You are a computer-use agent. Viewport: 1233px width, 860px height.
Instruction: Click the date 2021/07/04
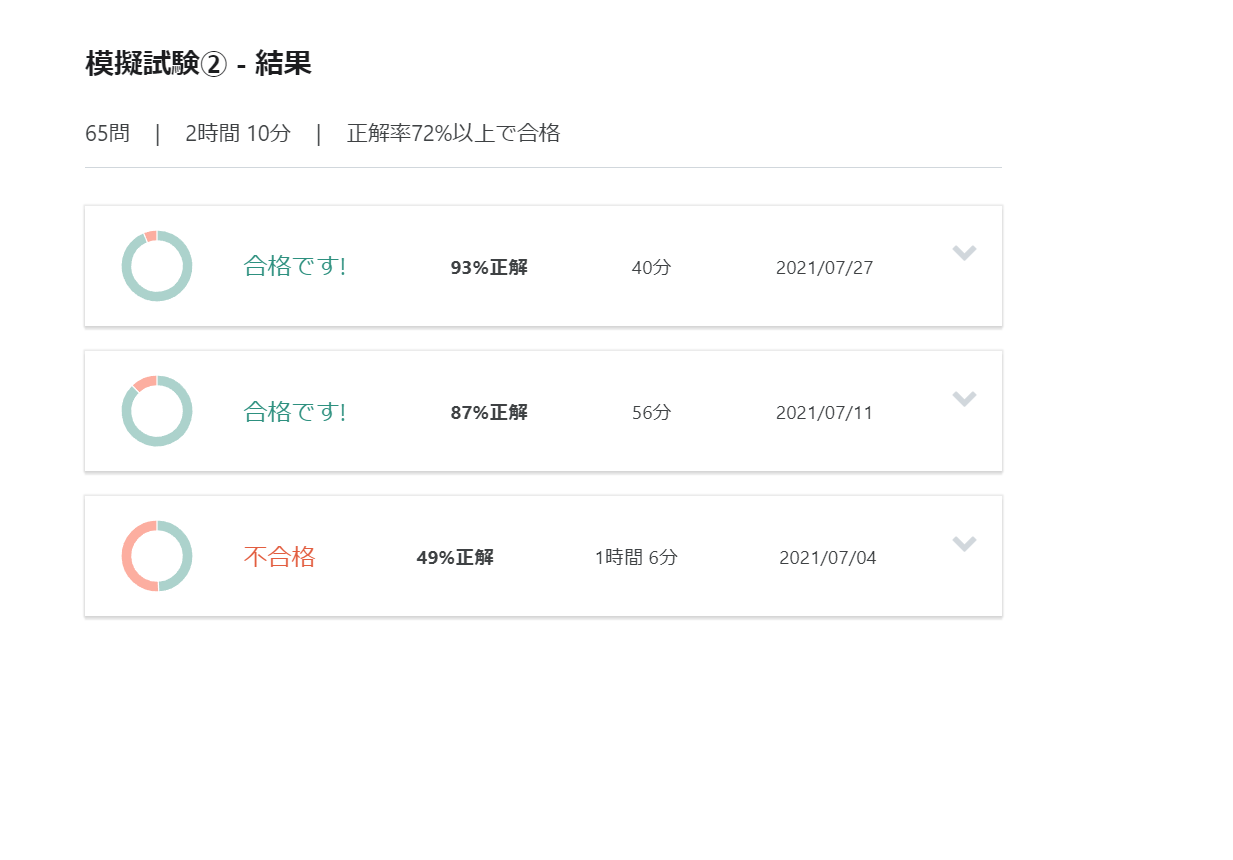pos(827,558)
